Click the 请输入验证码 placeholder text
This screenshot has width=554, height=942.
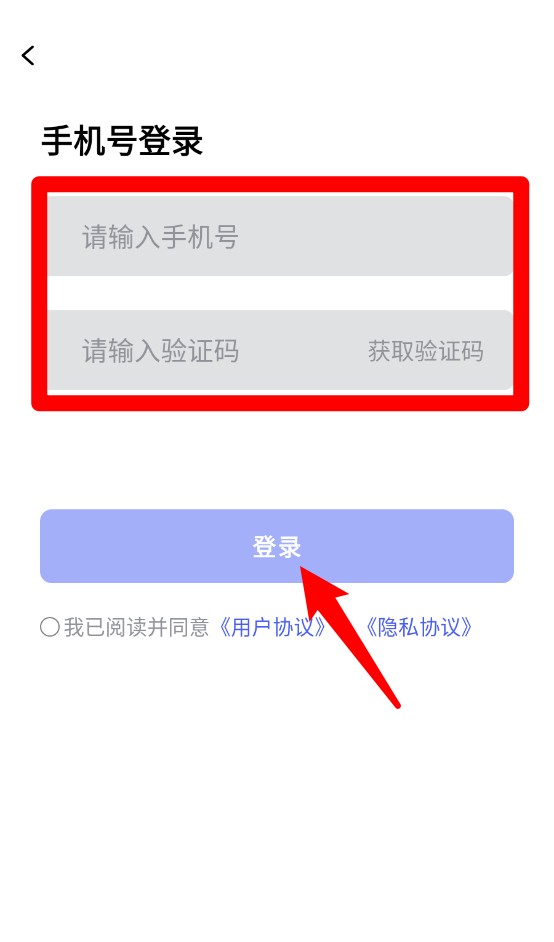pyautogui.click(x=160, y=351)
